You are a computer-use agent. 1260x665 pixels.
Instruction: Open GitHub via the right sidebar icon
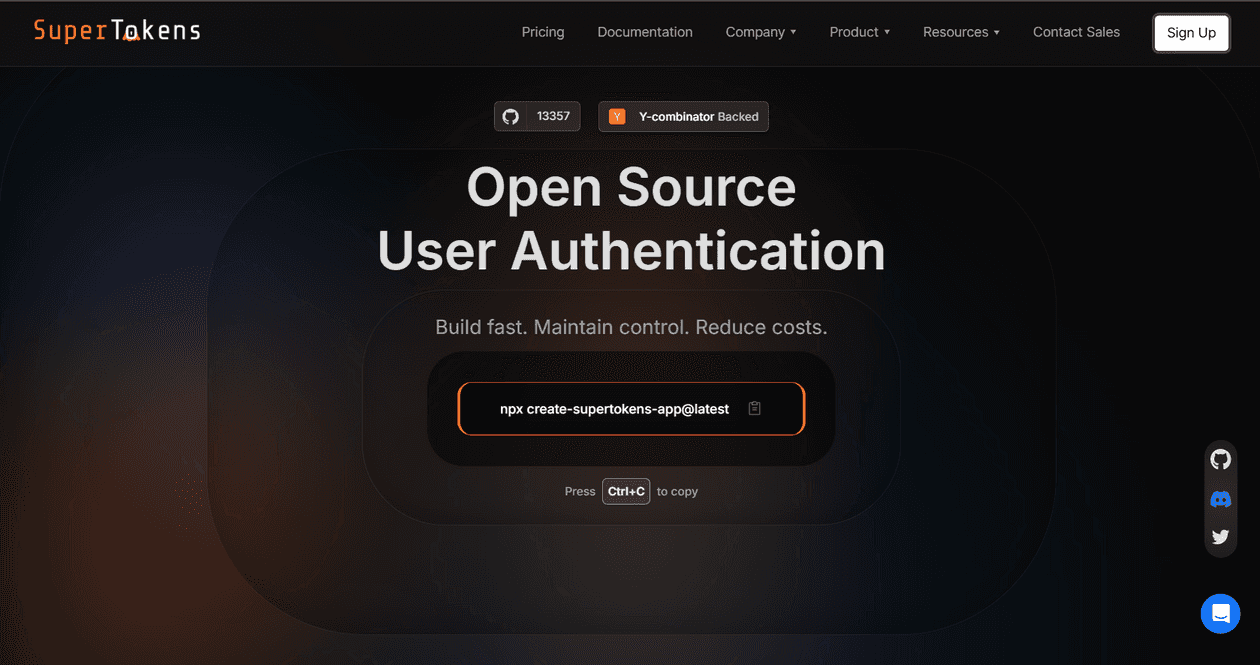(x=1220, y=459)
